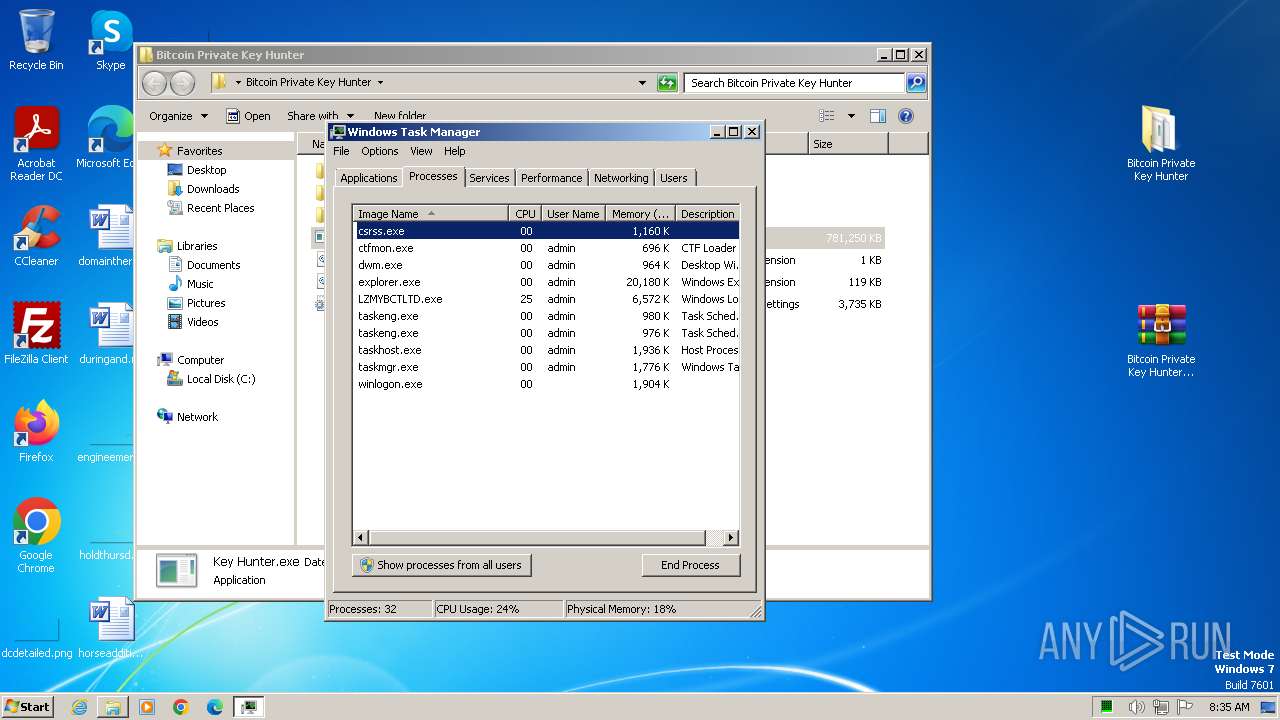Open the File menu in Task Manager
This screenshot has height=720, width=1280.
point(341,151)
